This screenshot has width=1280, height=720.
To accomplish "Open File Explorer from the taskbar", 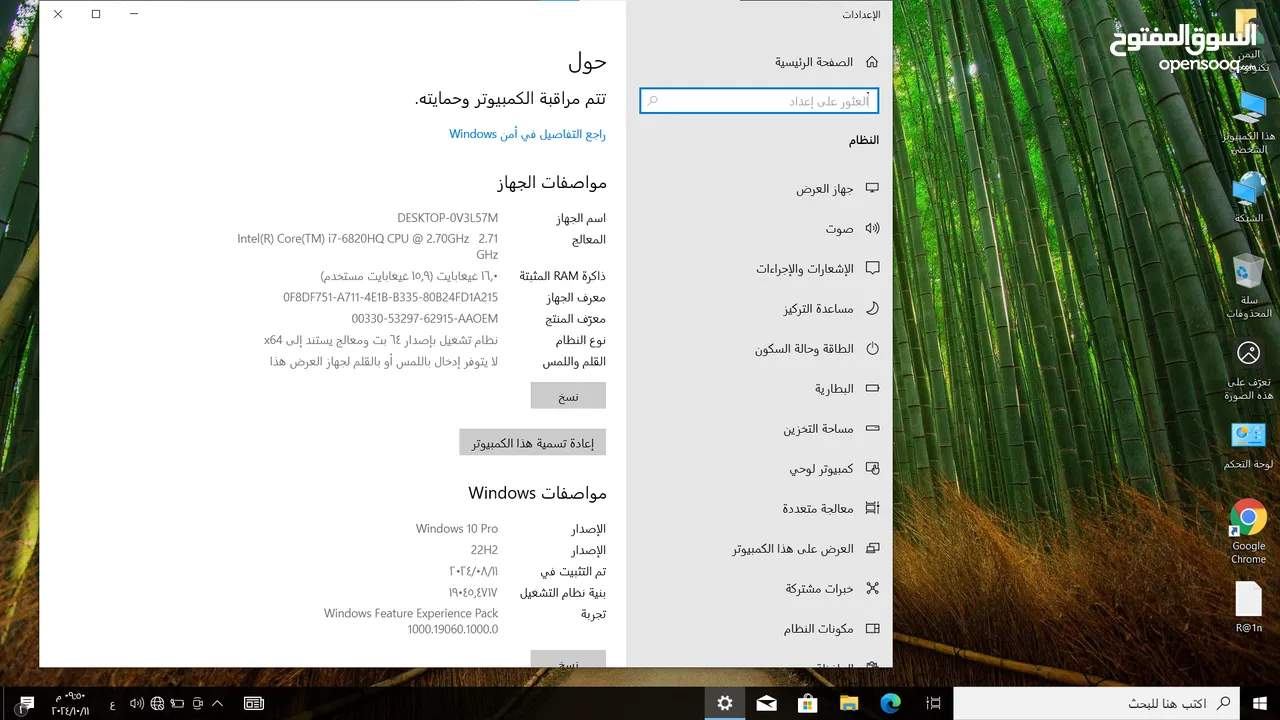I will coord(849,704).
